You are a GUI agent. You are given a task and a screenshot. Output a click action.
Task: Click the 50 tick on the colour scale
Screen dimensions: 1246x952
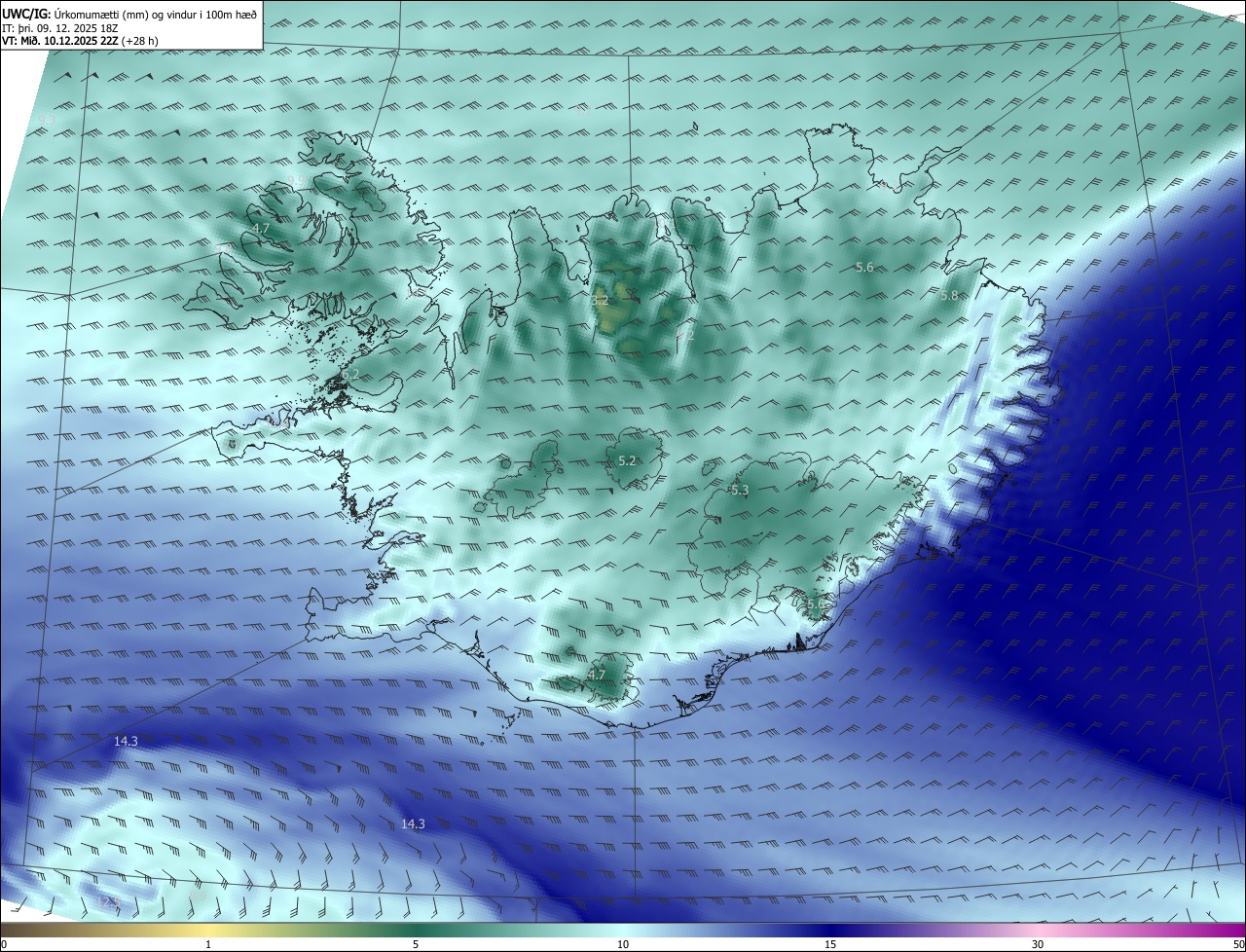tap(1238, 944)
